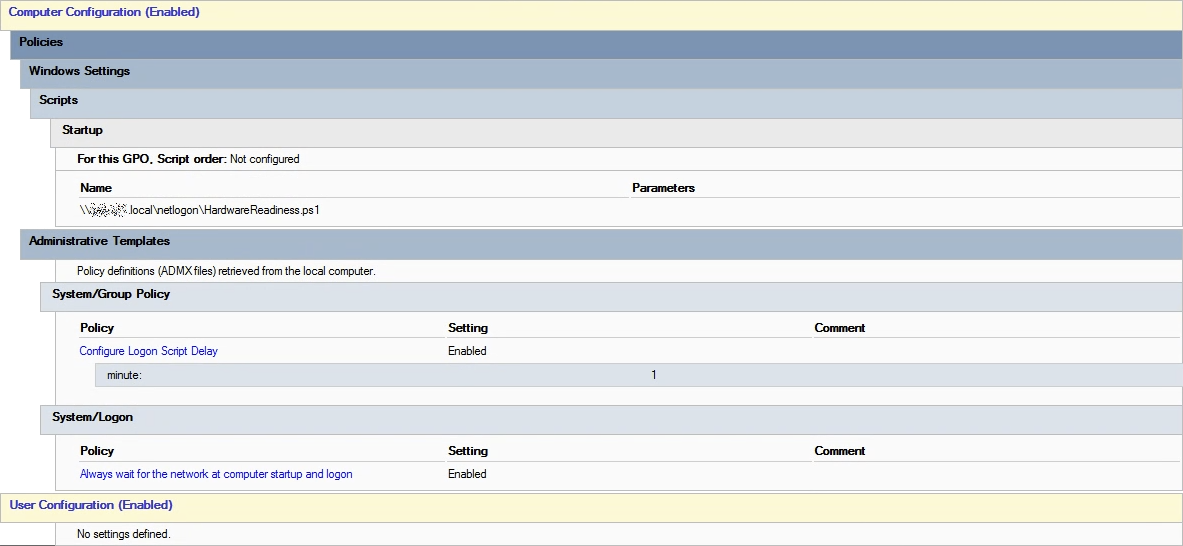Collapse the Administrative Templates section
This screenshot has height=546, width=1183.
[x=99, y=242]
